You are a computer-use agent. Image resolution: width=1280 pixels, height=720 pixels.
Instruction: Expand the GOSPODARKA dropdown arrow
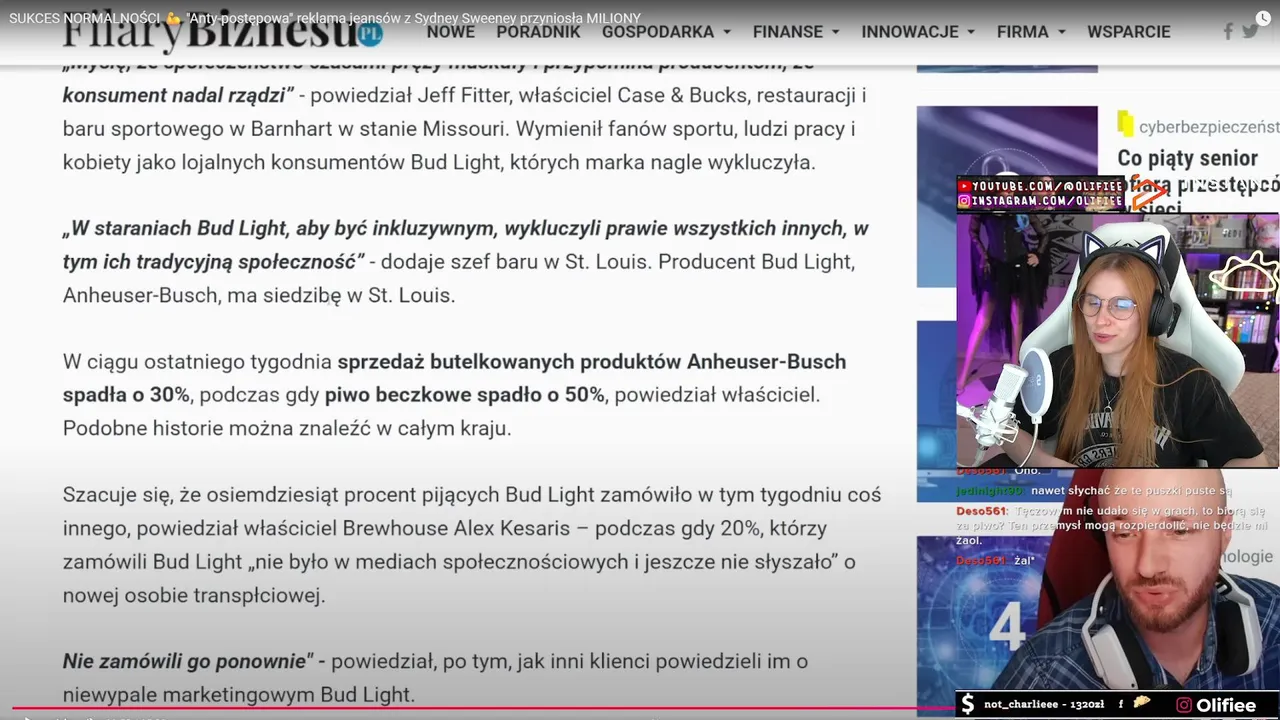[x=727, y=33]
